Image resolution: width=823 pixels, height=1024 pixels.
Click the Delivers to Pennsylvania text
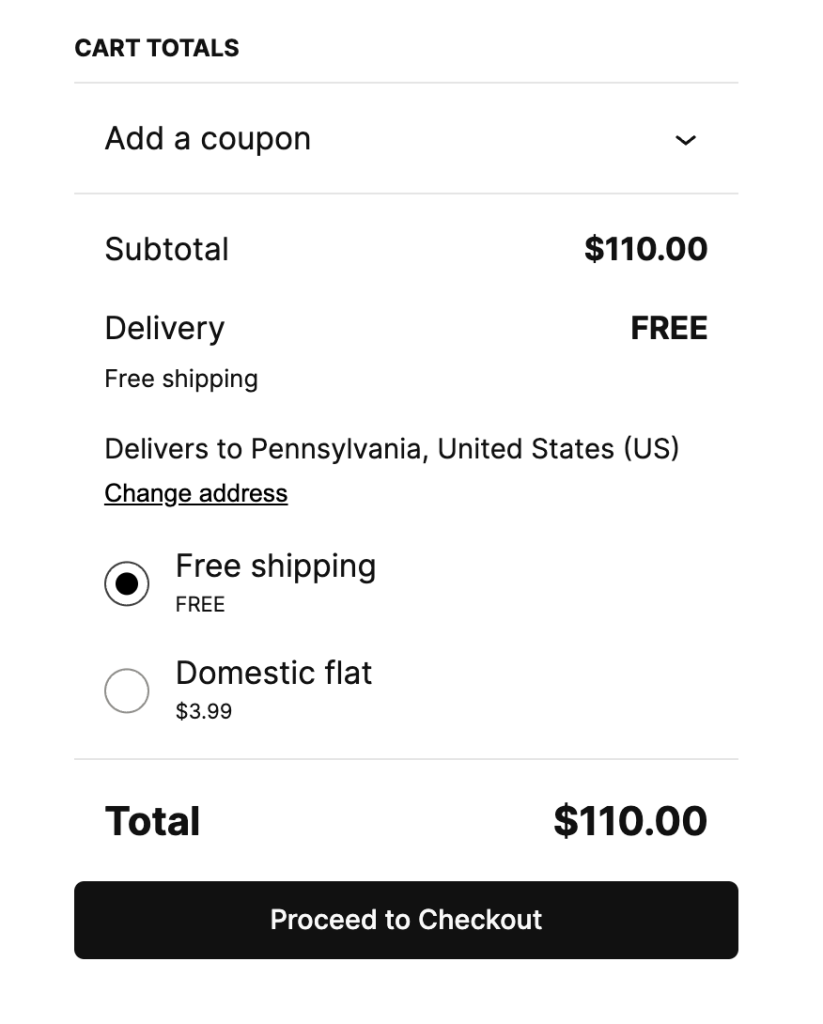click(389, 449)
